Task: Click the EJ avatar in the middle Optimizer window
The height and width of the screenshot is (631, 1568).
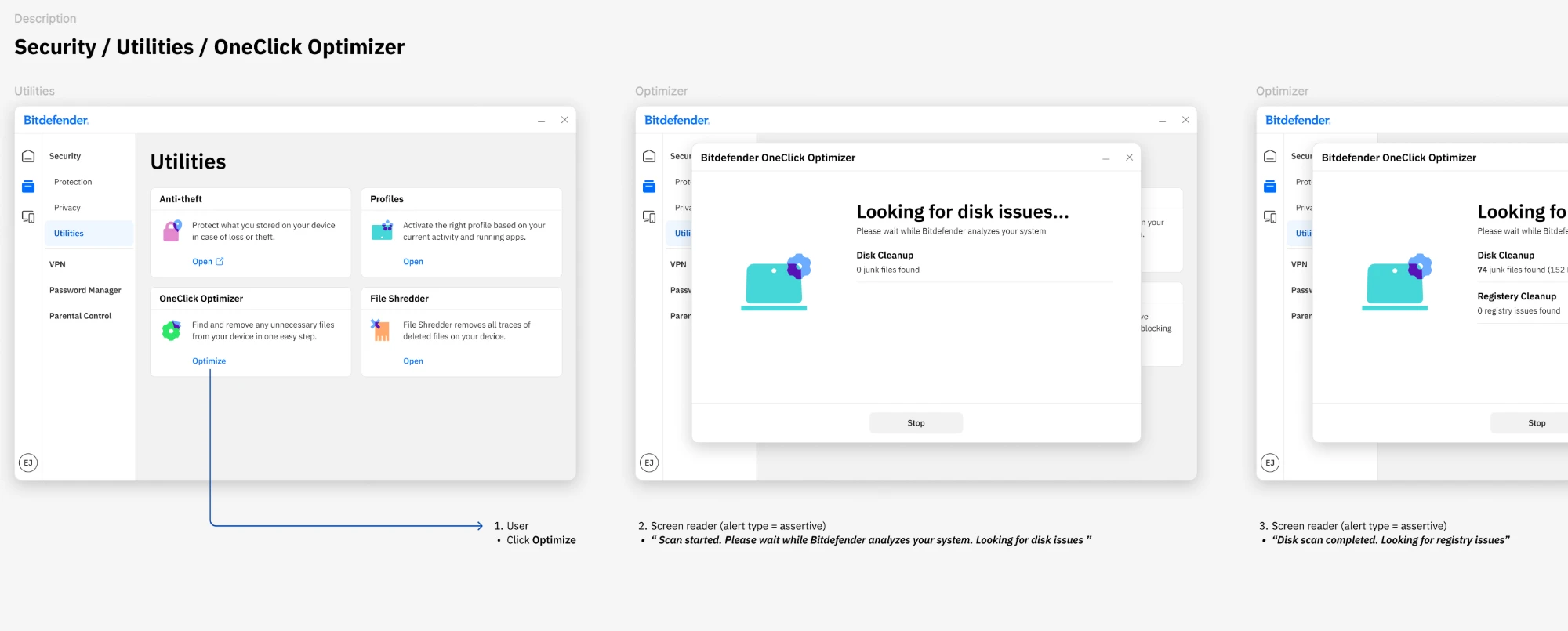Action: pyautogui.click(x=649, y=462)
